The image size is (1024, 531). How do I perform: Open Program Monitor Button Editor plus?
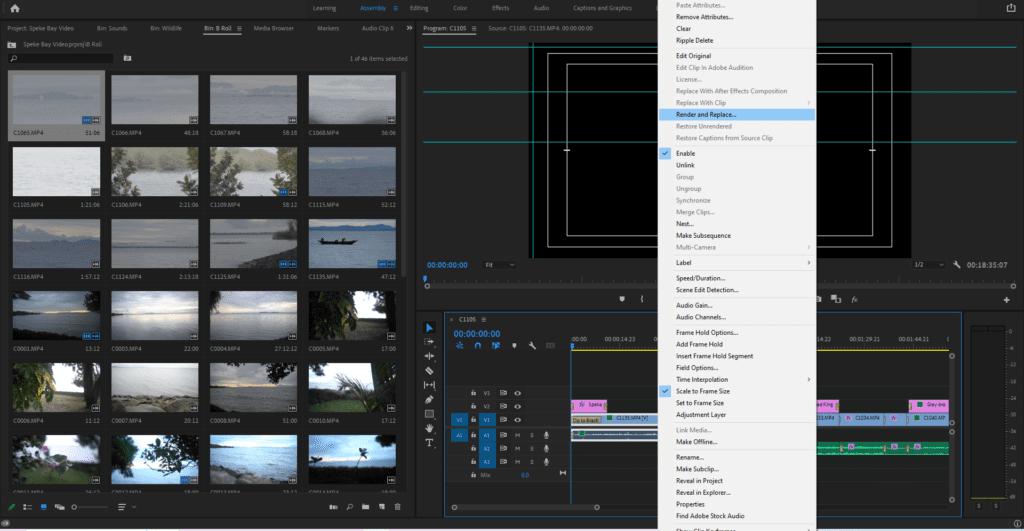point(1006,299)
